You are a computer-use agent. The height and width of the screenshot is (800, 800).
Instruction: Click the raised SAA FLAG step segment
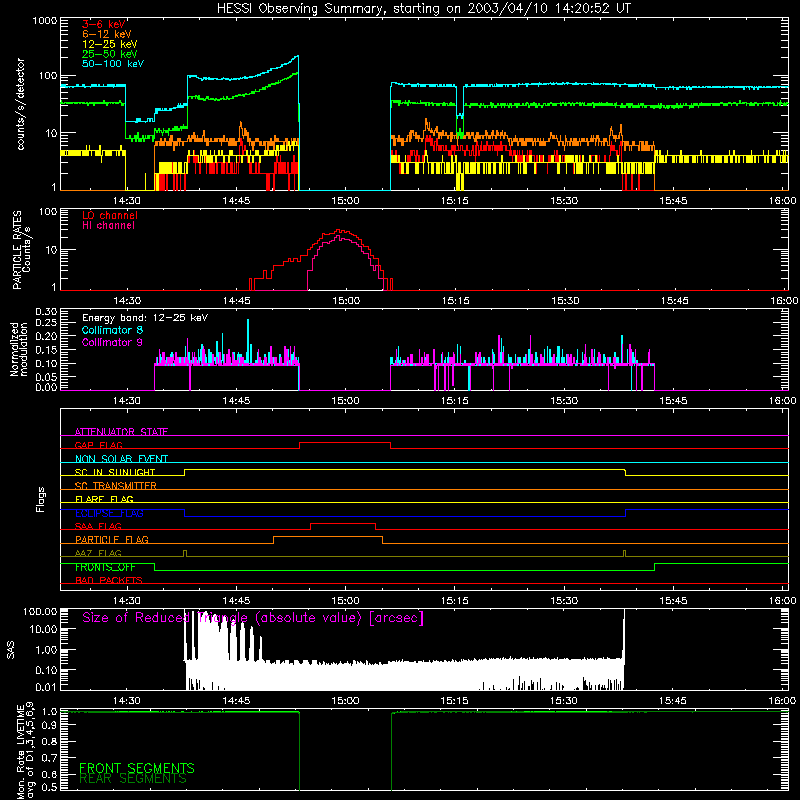click(x=343, y=523)
